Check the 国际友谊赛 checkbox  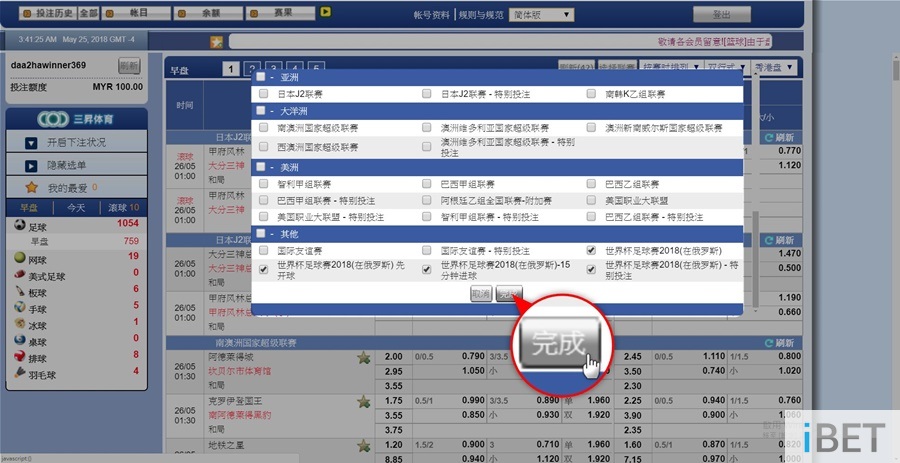tap(263, 251)
